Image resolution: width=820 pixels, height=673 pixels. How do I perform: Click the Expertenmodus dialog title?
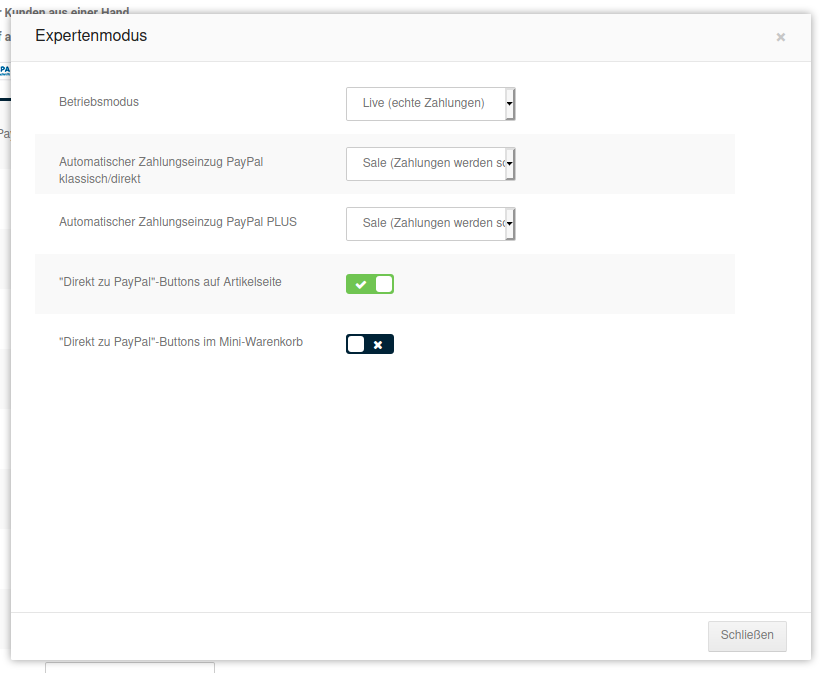point(91,36)
